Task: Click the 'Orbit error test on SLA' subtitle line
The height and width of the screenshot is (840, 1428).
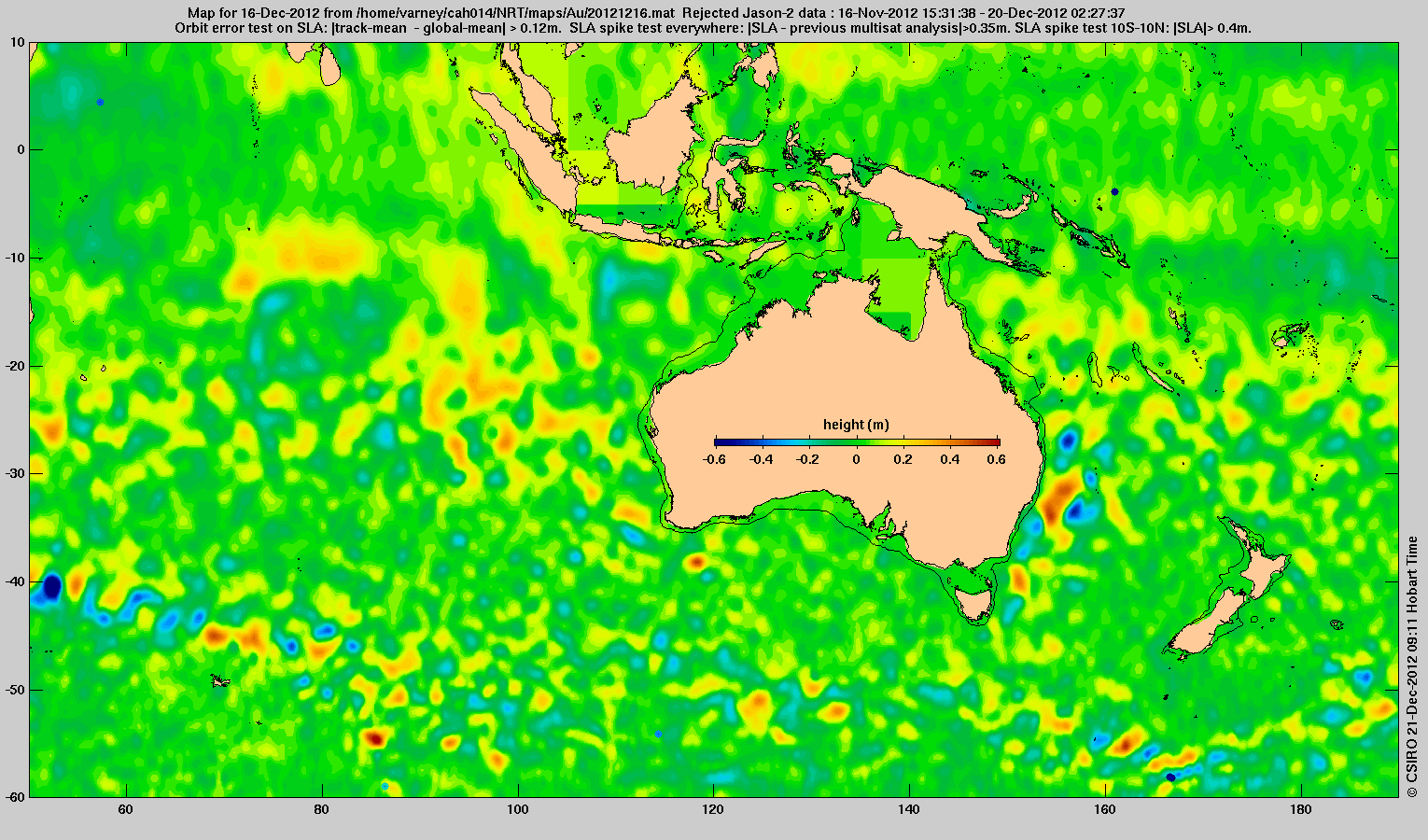Action: (x=713, y=28)
